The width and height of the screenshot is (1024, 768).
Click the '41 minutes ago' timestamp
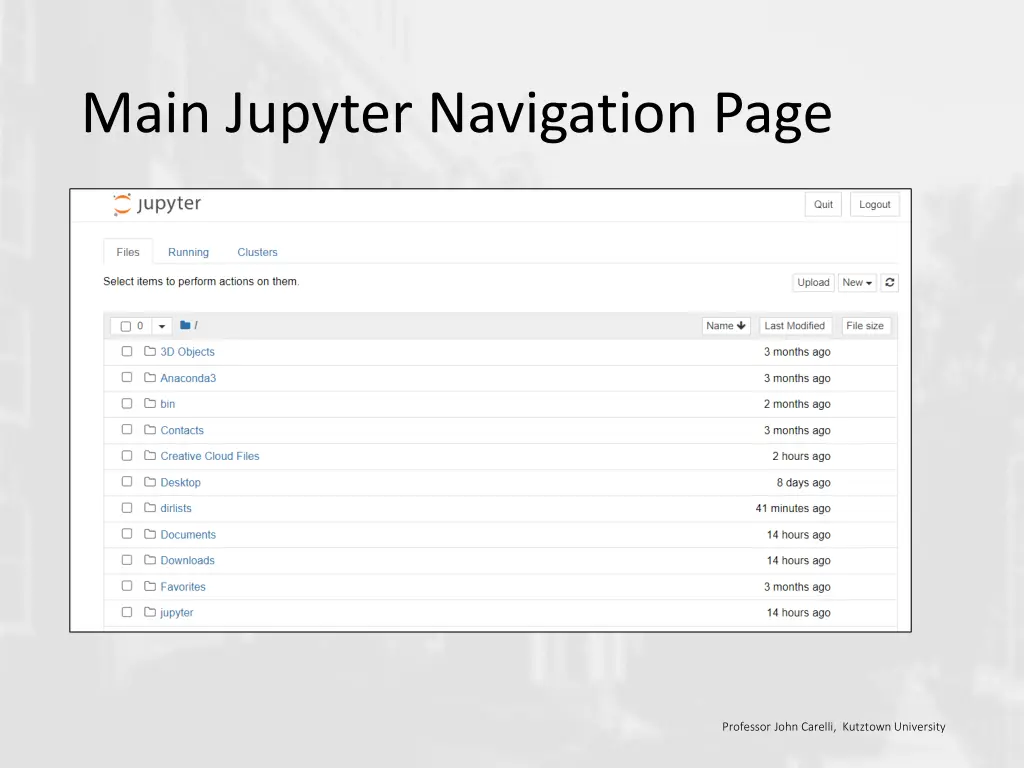click(793, 508)
